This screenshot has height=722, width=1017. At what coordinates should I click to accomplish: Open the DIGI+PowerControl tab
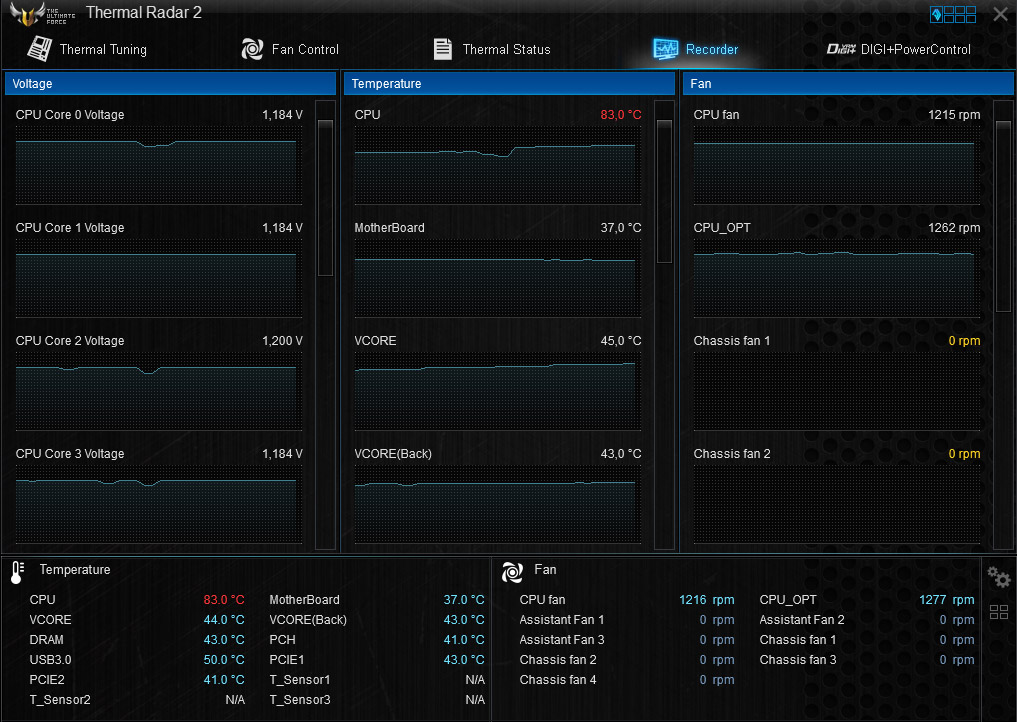tap(898, 49)
